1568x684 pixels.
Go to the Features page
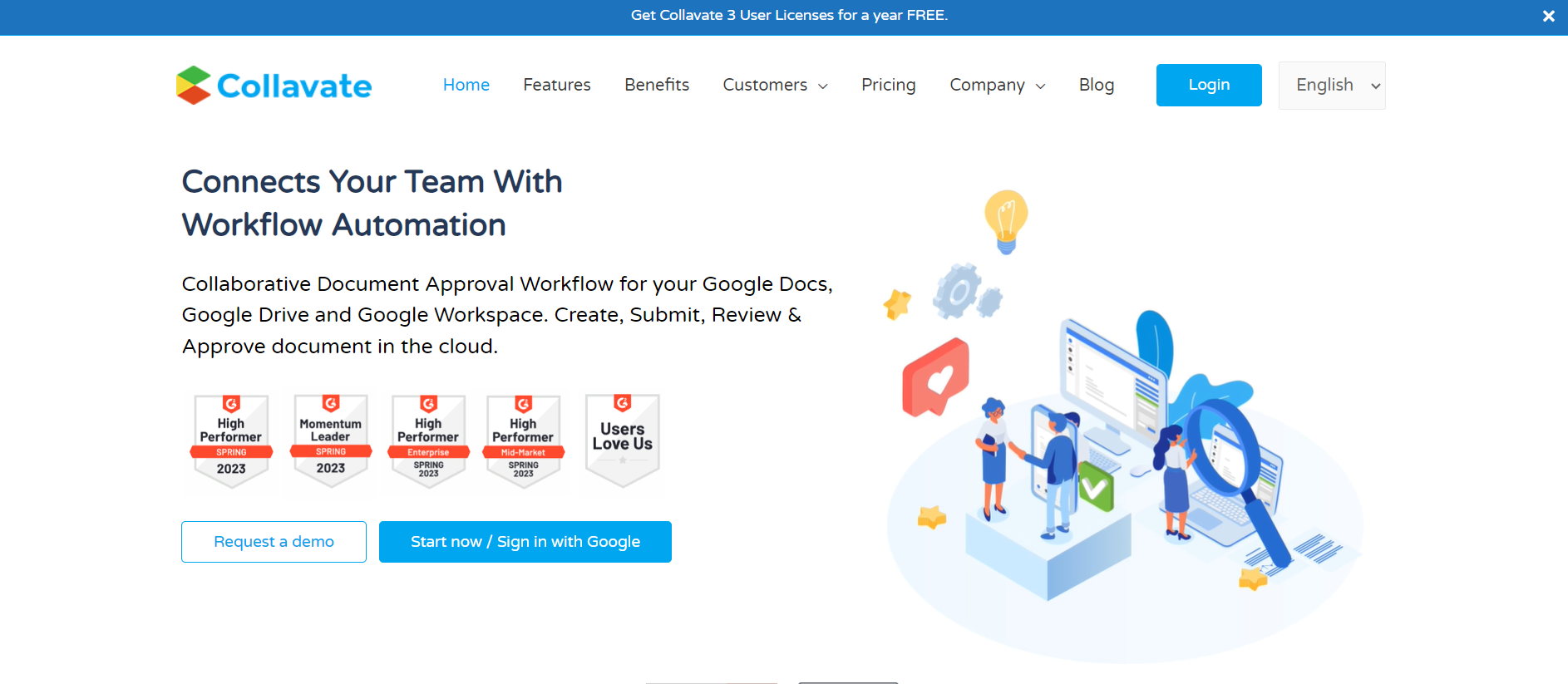click(x=557, y=85)
